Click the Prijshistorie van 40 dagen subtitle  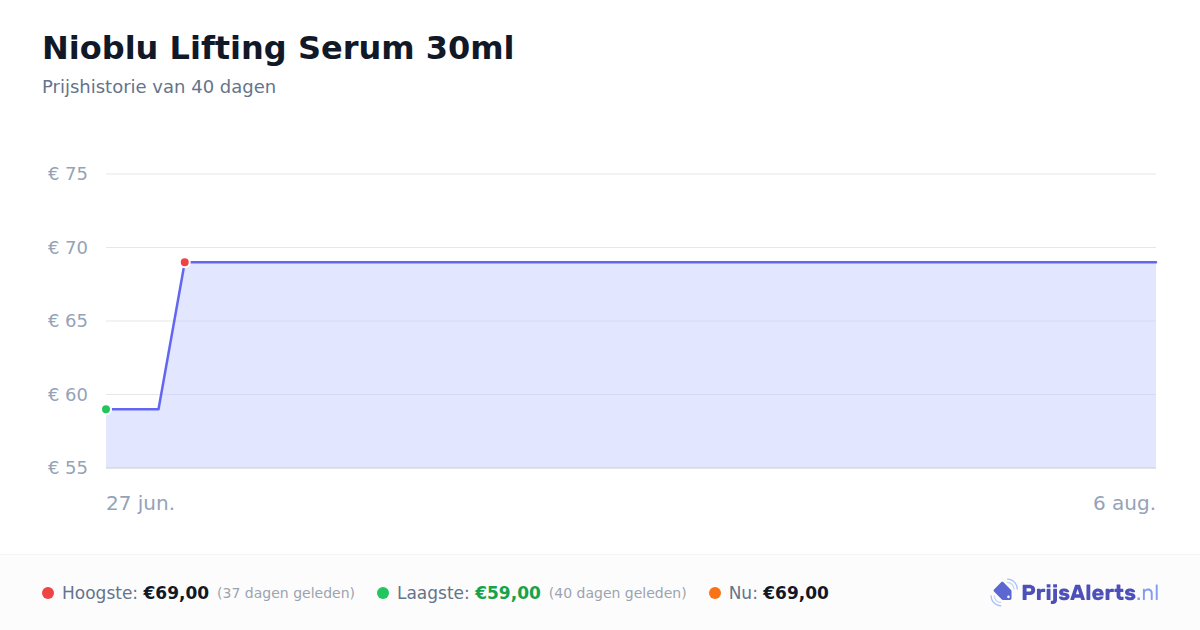click(159, 87)
